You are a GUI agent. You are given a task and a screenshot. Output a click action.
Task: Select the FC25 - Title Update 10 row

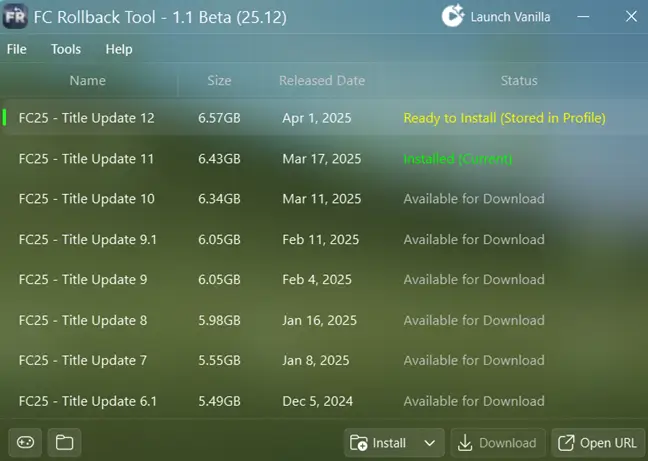(x=324, y=199)
